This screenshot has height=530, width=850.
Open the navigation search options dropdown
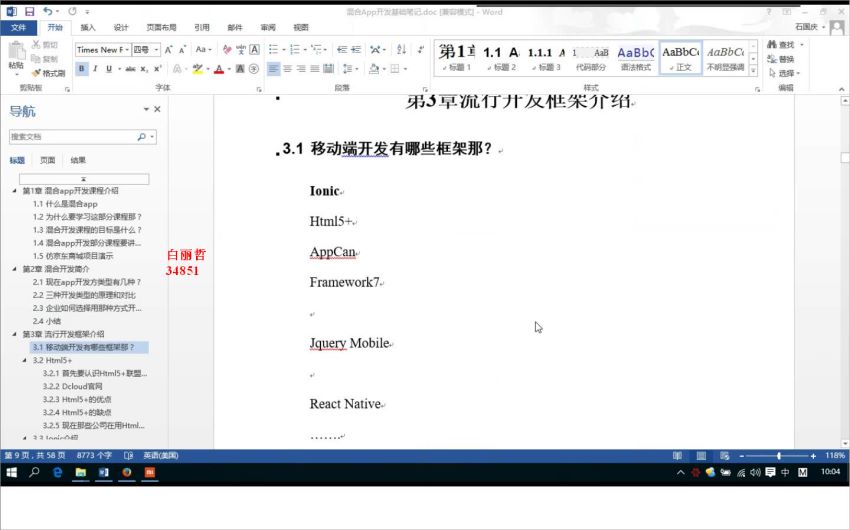point(152,137)
